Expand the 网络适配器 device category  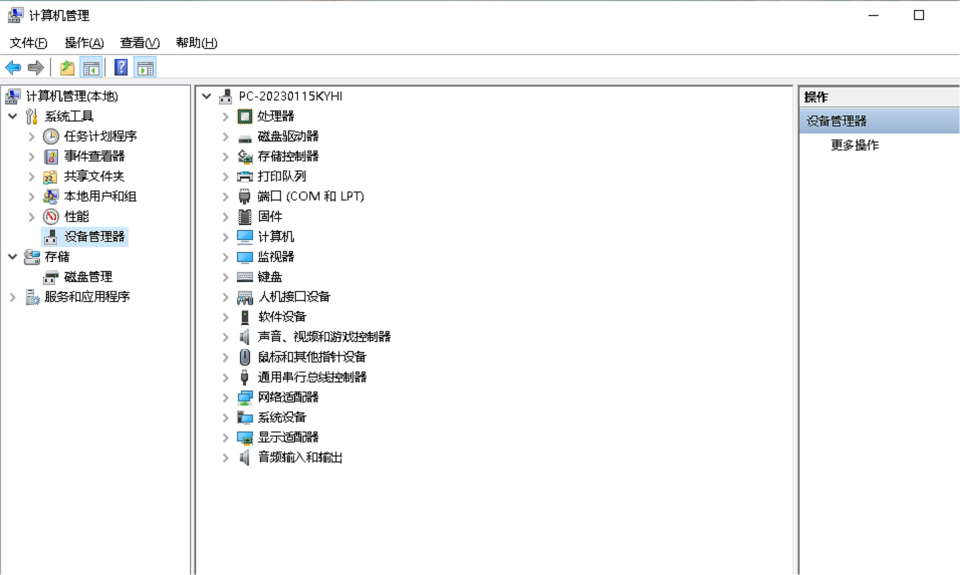click(225, 397)
